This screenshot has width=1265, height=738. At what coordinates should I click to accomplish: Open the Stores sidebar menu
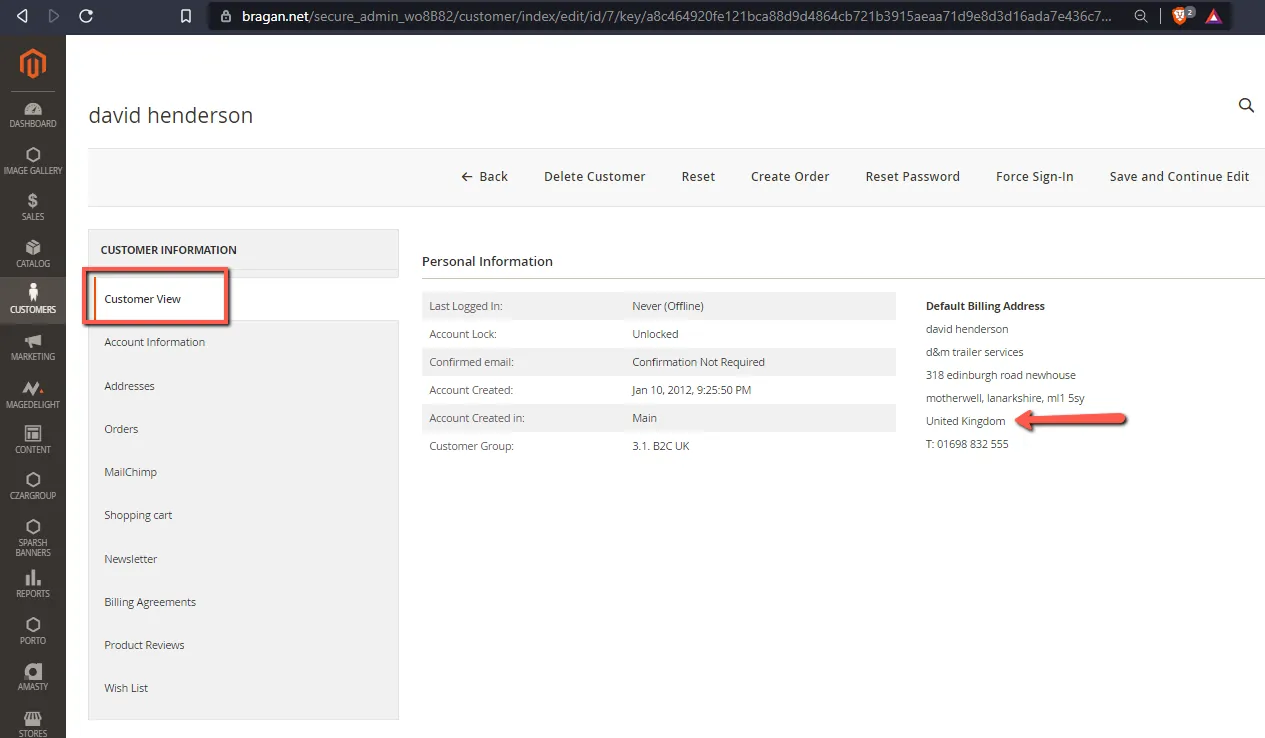pyautogui.click(x=33, y=724)
